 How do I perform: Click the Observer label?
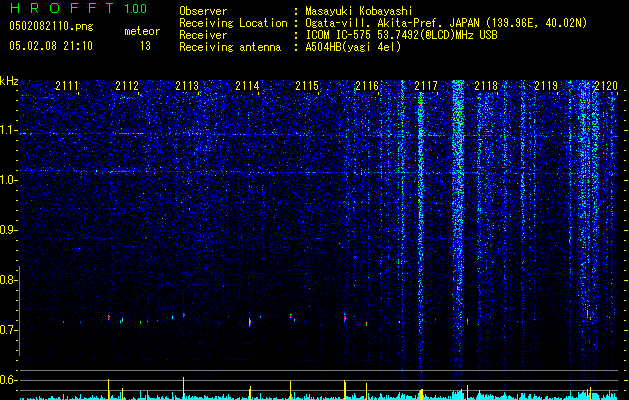click(203, 11)
